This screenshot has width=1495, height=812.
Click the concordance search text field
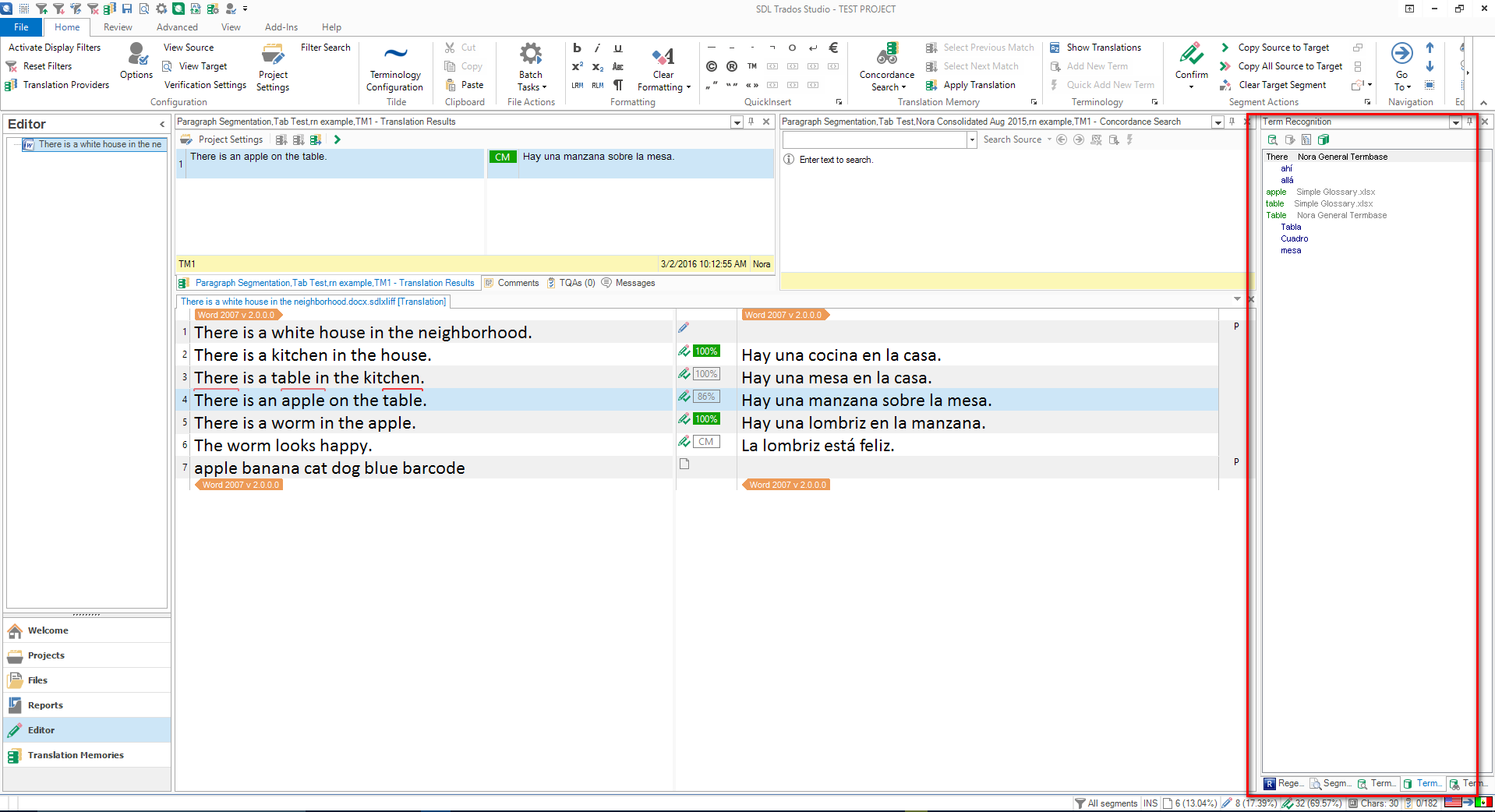(x=875, y=139)
